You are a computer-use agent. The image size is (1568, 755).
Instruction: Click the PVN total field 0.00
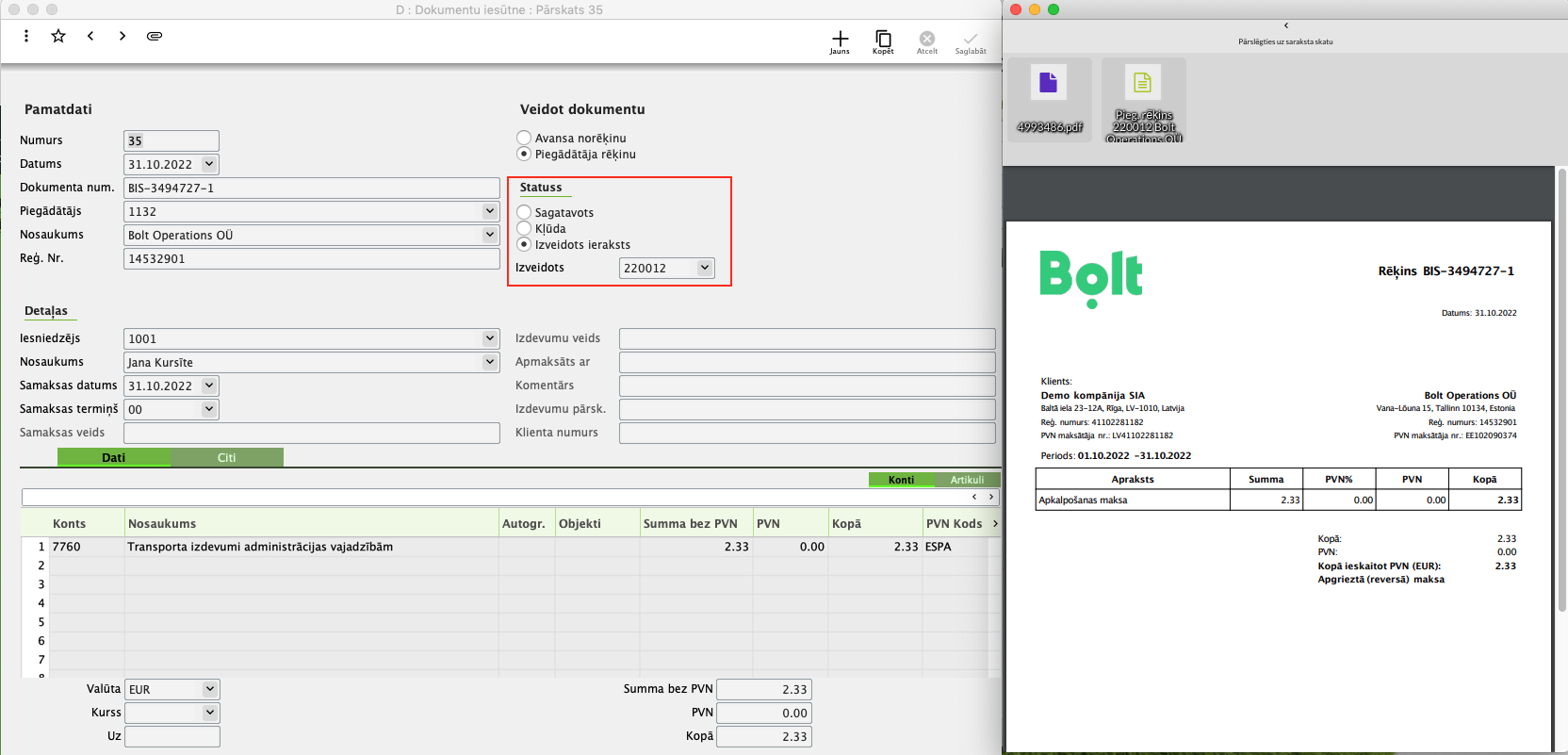tap(764, 713)
